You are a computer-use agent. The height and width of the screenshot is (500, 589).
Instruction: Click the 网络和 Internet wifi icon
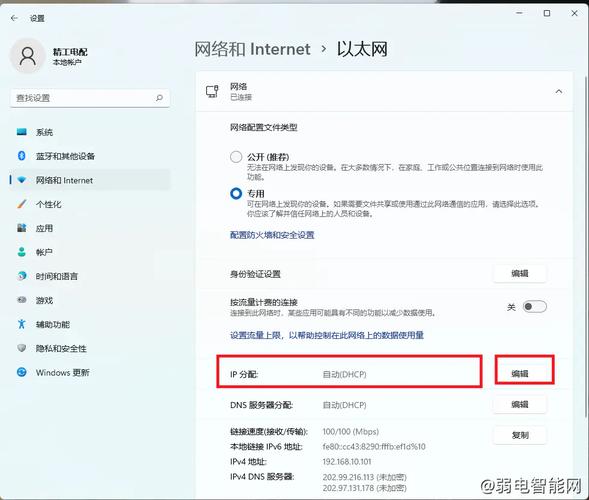click(22, 180)
